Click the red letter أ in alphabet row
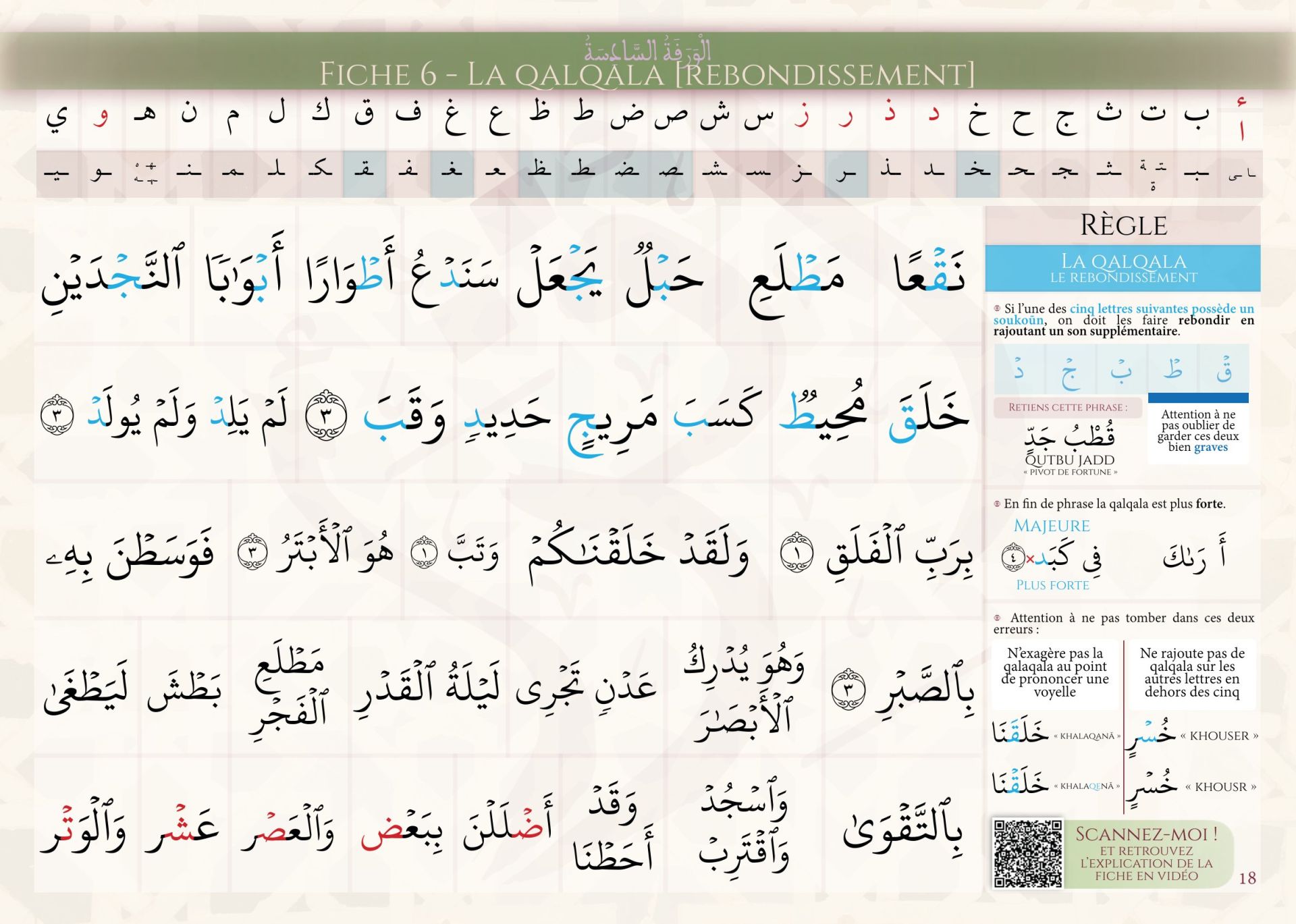This screenshot has height=924, width=1296. [x=1241, y=119]
